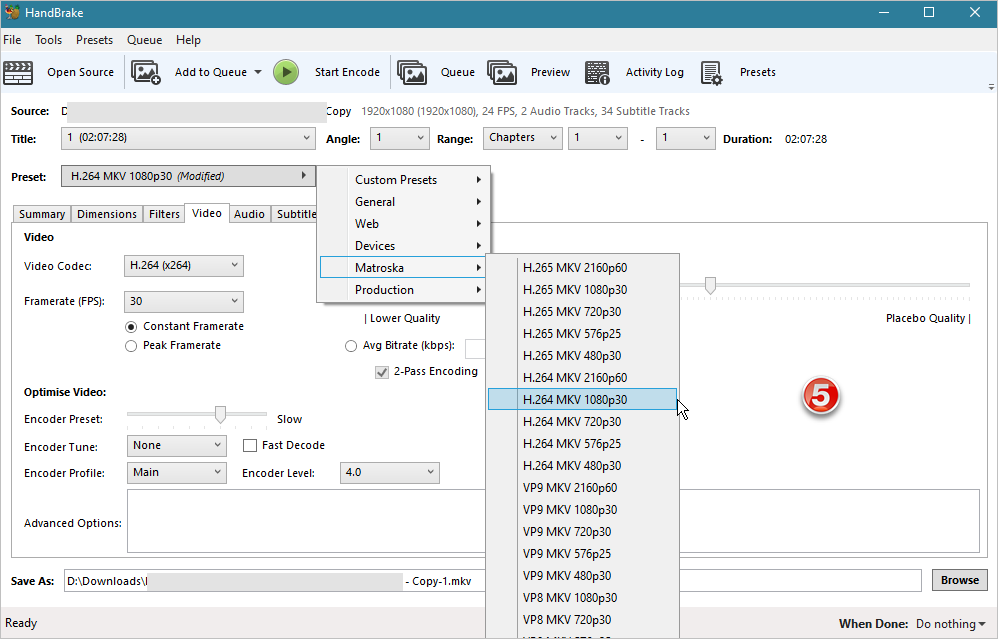Image resolution: width=998 pixels, height=639 pixels.
Task: Open the start chapter dropdown
Action: [x=598, y=139]
